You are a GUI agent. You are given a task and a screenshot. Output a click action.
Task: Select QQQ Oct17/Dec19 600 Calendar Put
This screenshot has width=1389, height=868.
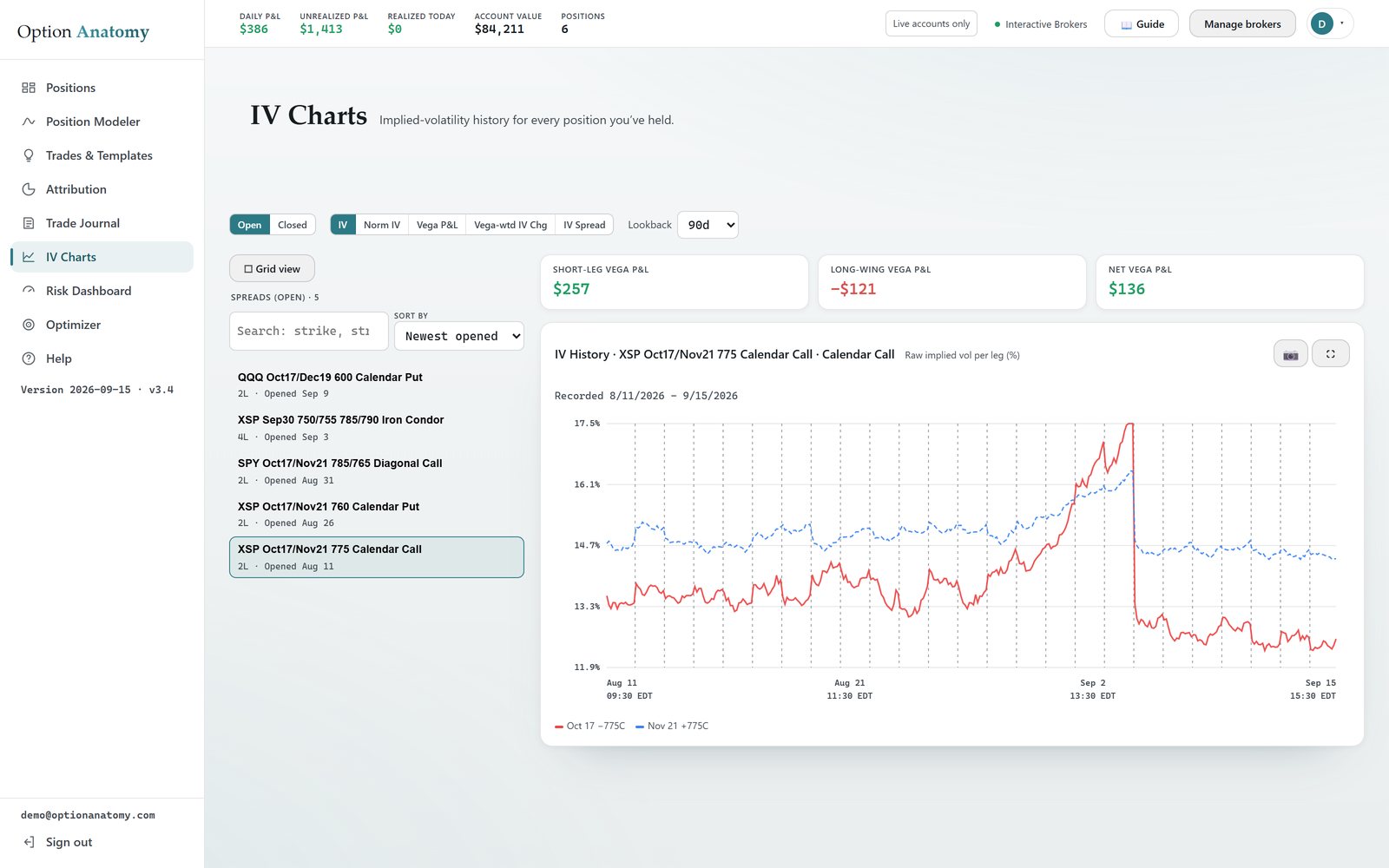(x=377, y=385)
